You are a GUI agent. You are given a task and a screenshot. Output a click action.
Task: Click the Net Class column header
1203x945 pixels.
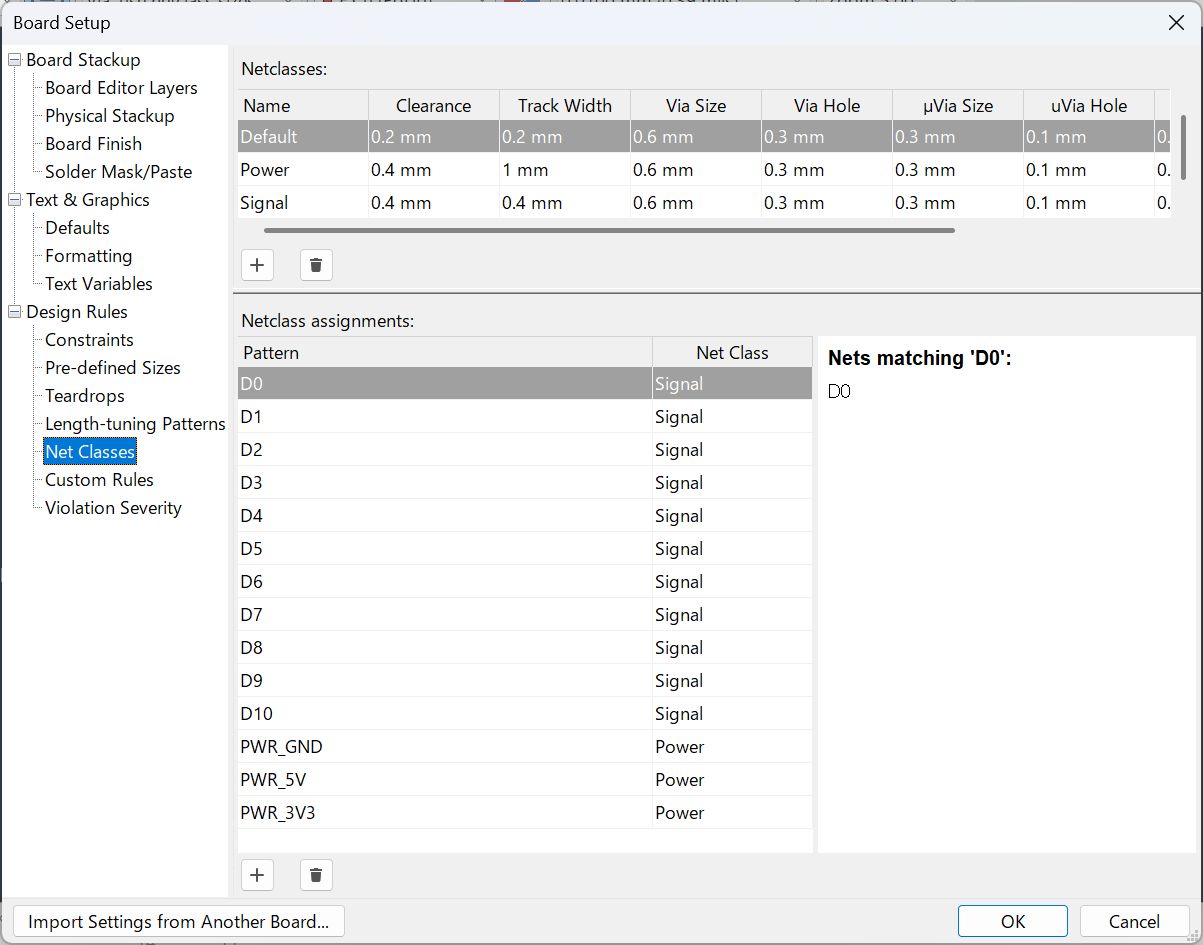point(732,352)
